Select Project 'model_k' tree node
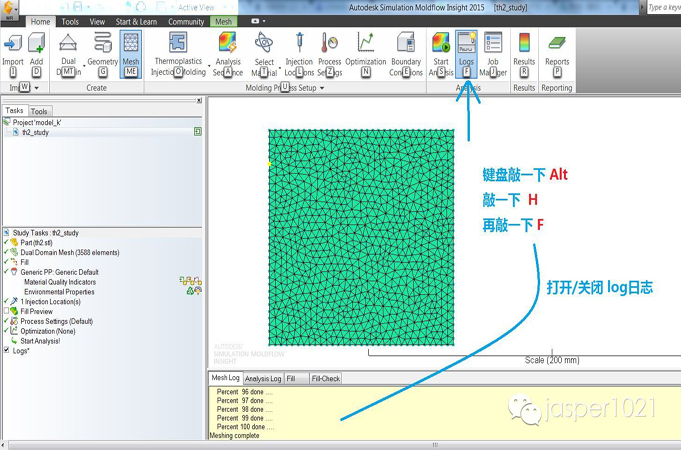Image resolution: width=681 pixels, height=450 pixels. pyautogui.click(x=37, y=122)
